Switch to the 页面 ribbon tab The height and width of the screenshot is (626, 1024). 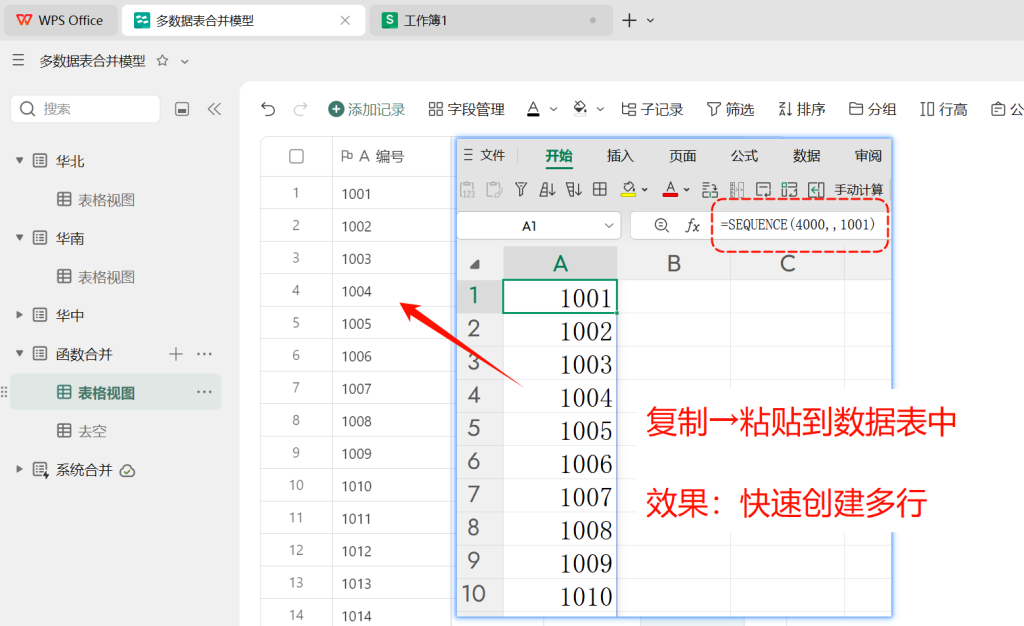[682, 155]
